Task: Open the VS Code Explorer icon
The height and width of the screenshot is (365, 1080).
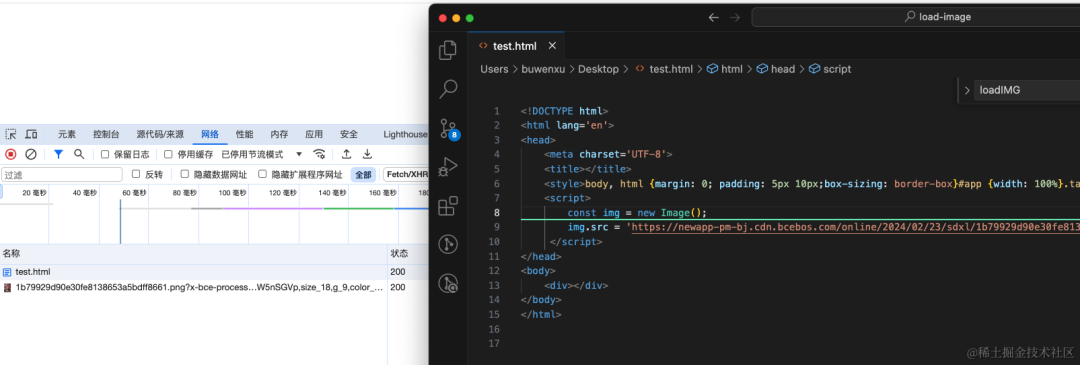Action: pos(448,50)
